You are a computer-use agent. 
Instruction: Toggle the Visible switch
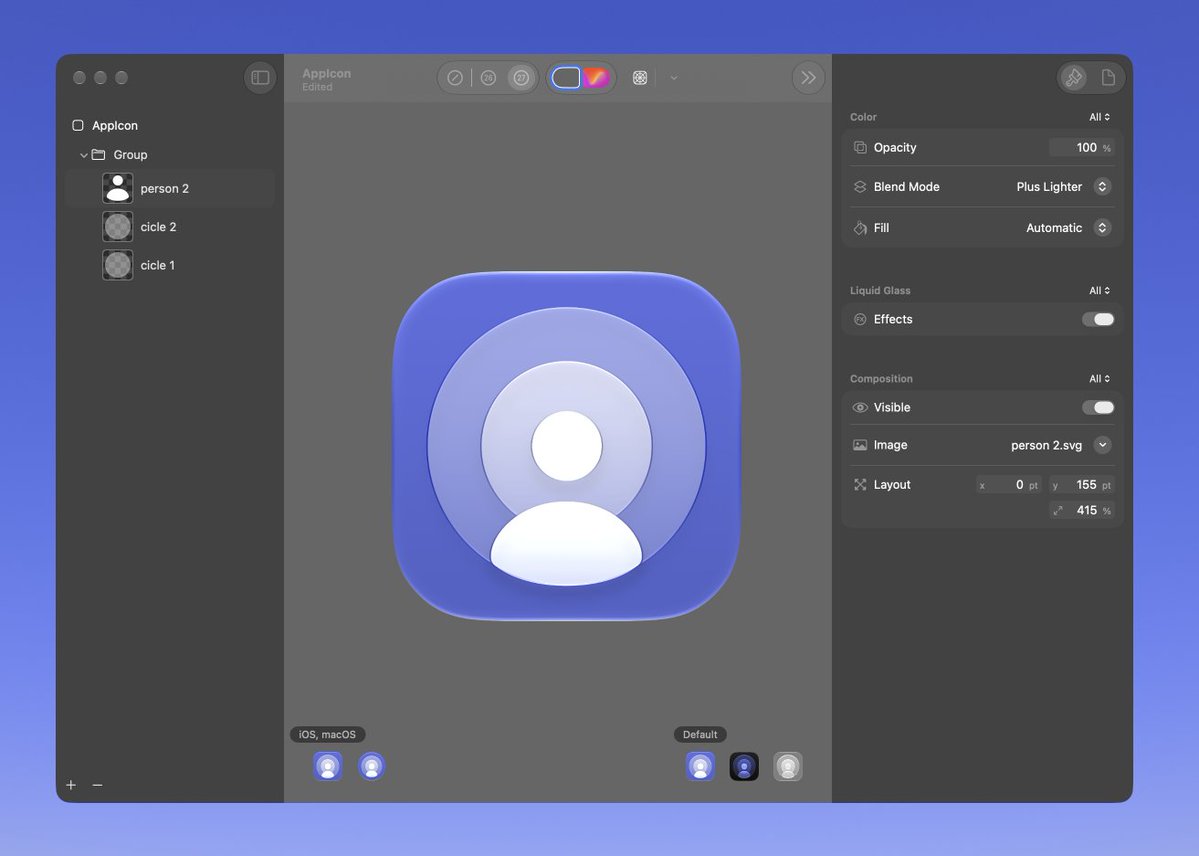click(x=1098, y=408)
